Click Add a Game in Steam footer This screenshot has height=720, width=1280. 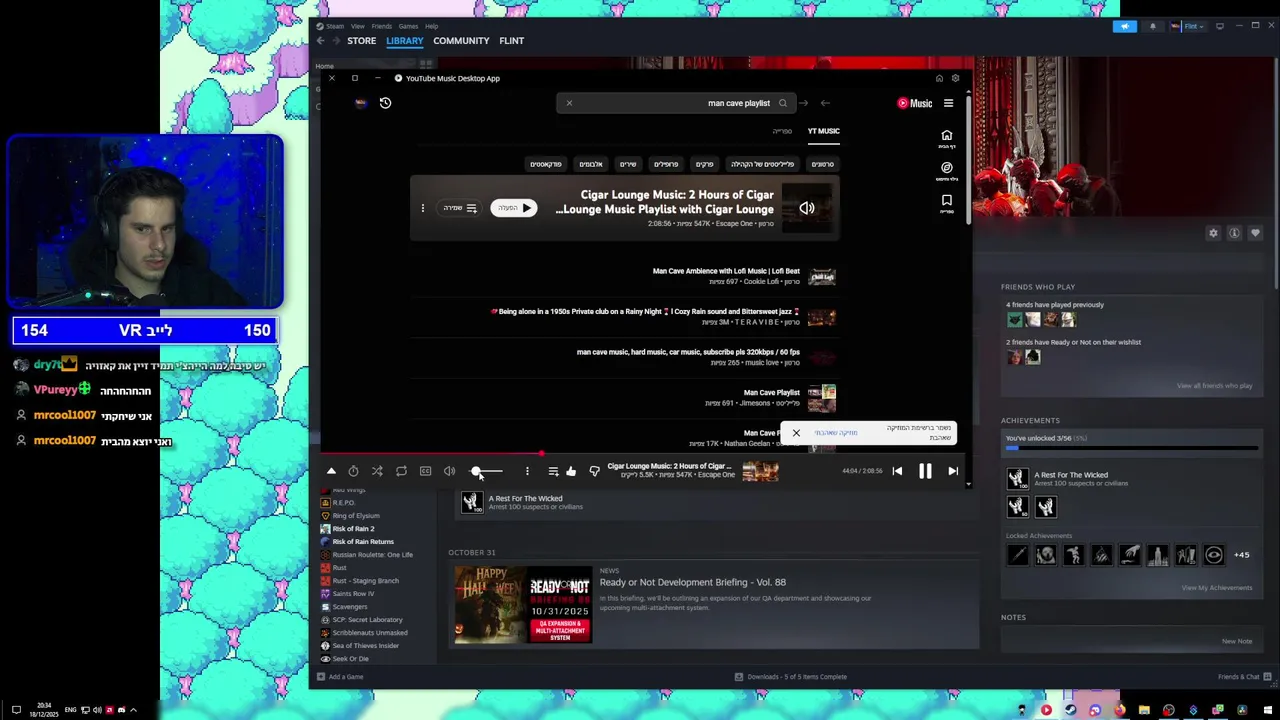pos(339,677)
